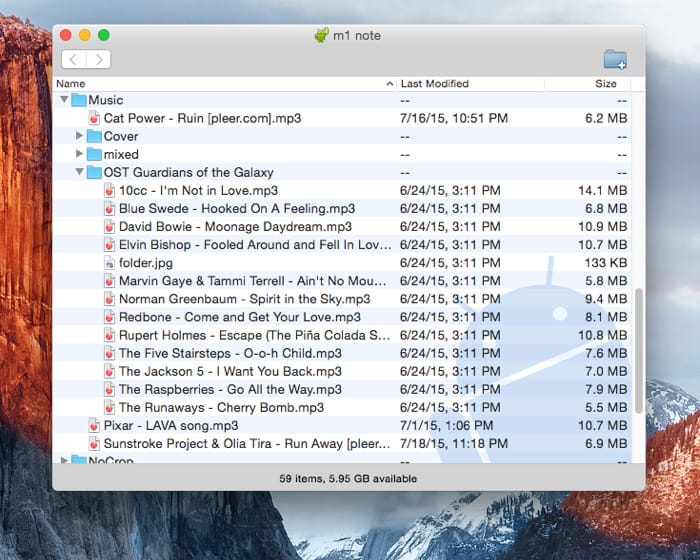Image resolution: width=700 pixels, height=560 pixels.
Task: Click mp3 icon for Sunstroke Project song
Action: pos(94,443)
